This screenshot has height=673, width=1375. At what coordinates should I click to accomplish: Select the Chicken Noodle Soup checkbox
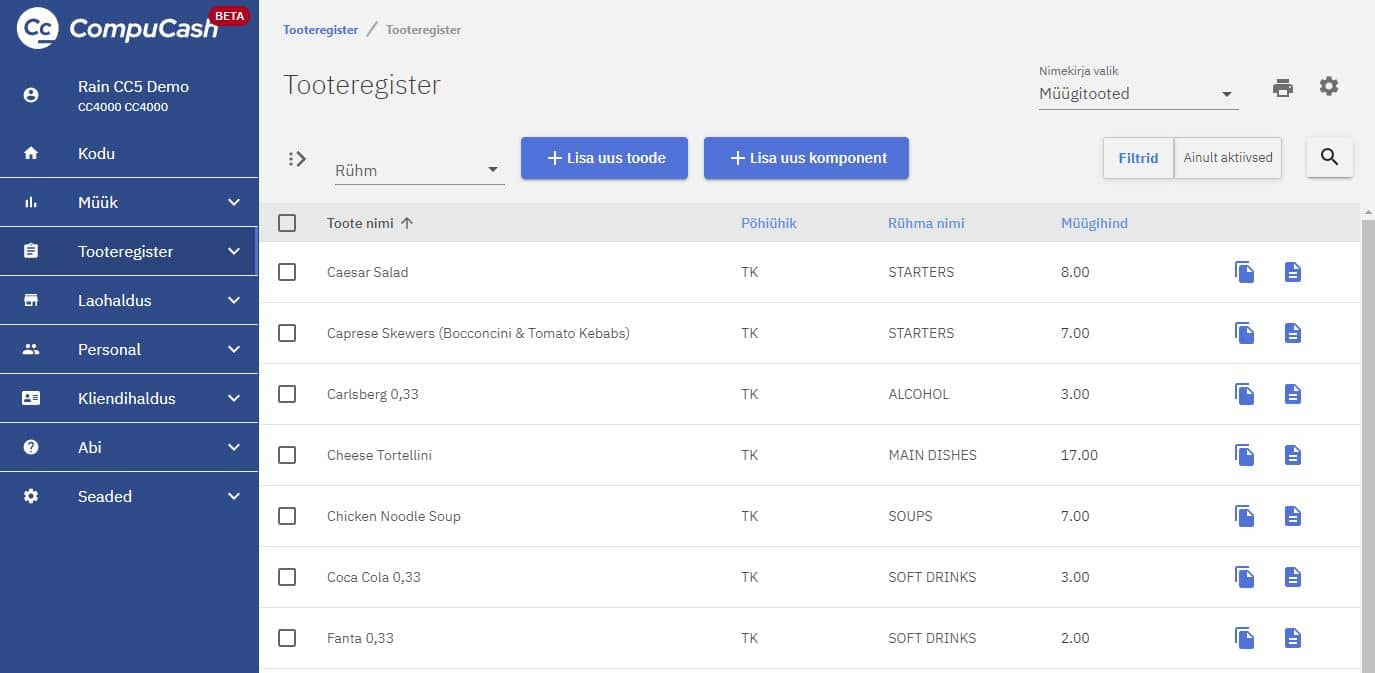[x=287, y=516]
